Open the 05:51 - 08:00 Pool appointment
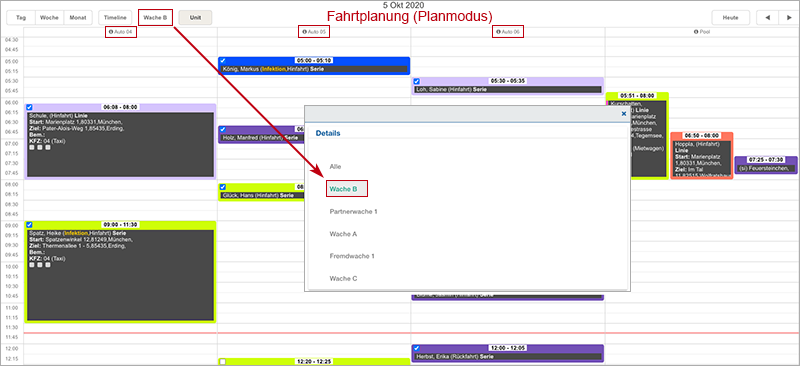 pyautogui.click(x=637, y=136)
